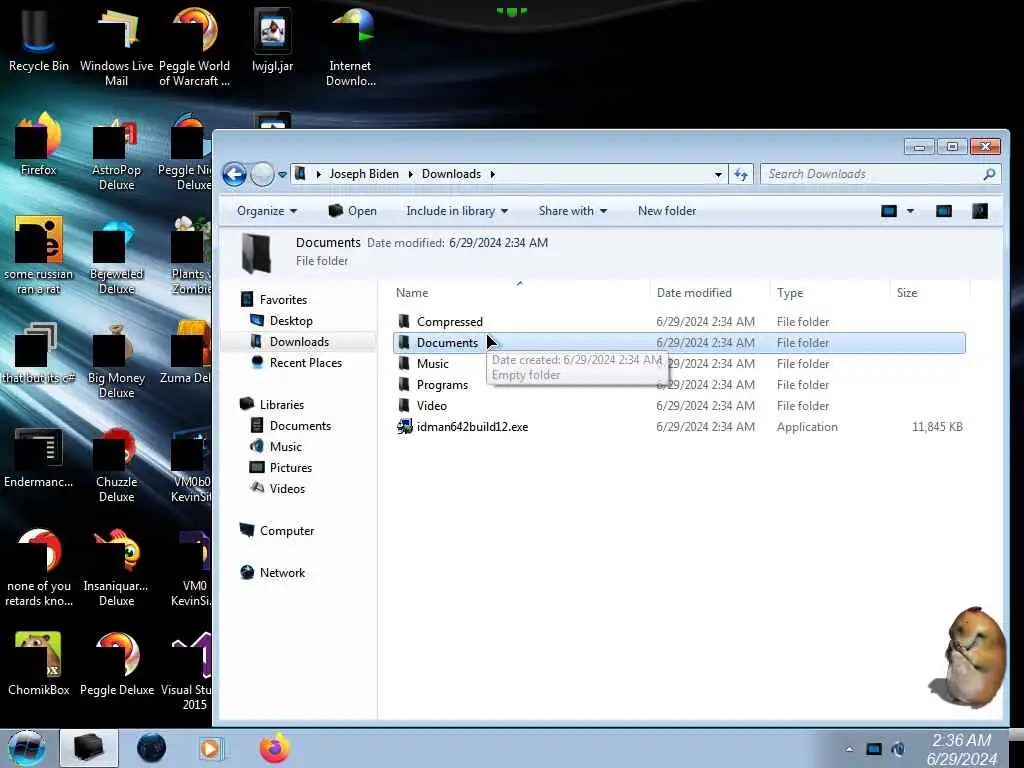Open Music library in navigation pane

[285, 447]
